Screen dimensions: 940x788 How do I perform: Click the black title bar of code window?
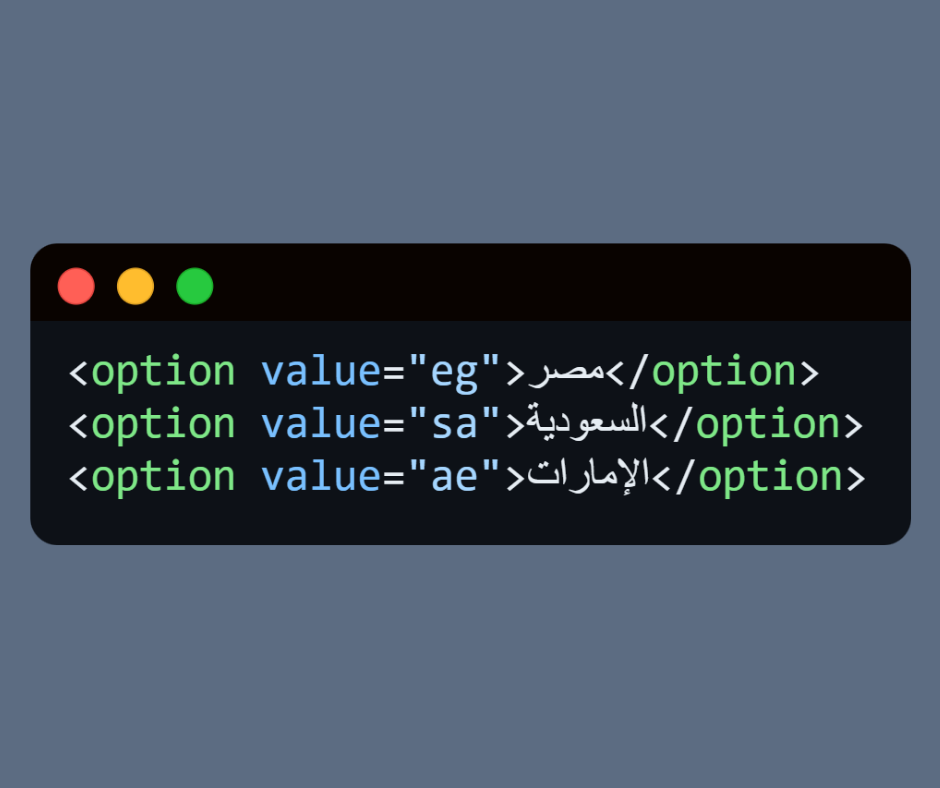click(560, 284)
